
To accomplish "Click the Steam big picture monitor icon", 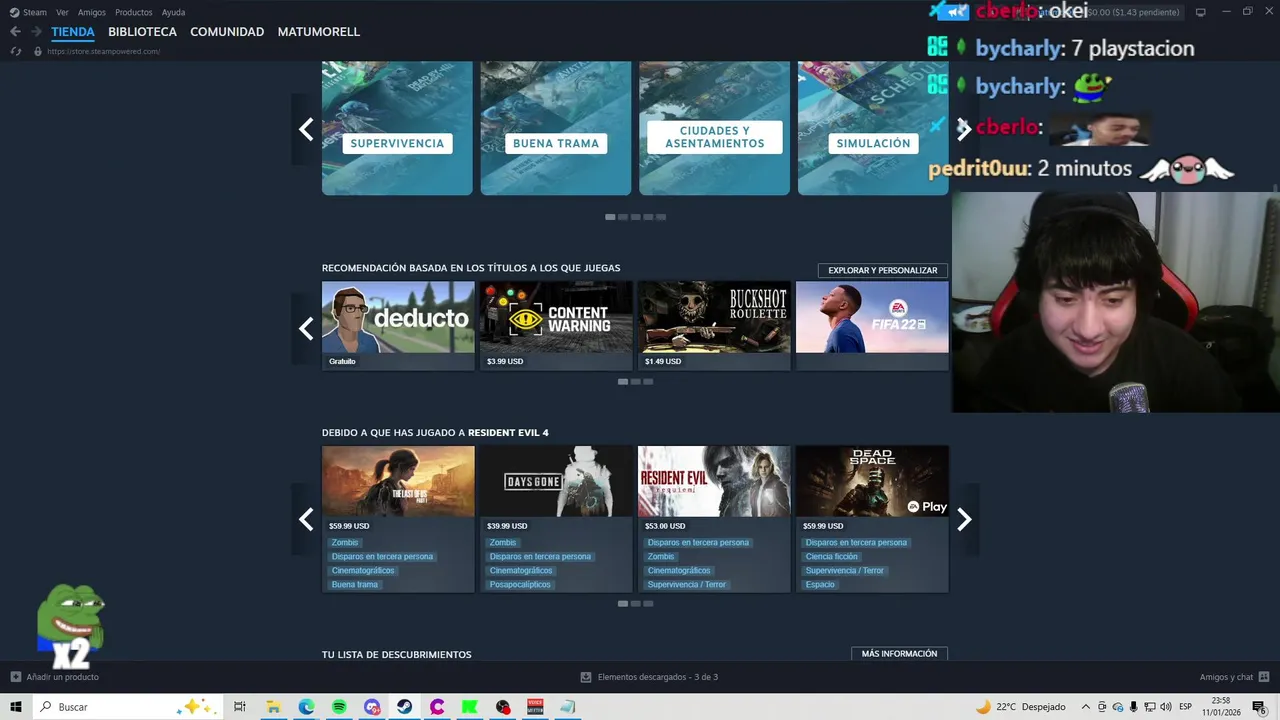I will point(1201,12).
